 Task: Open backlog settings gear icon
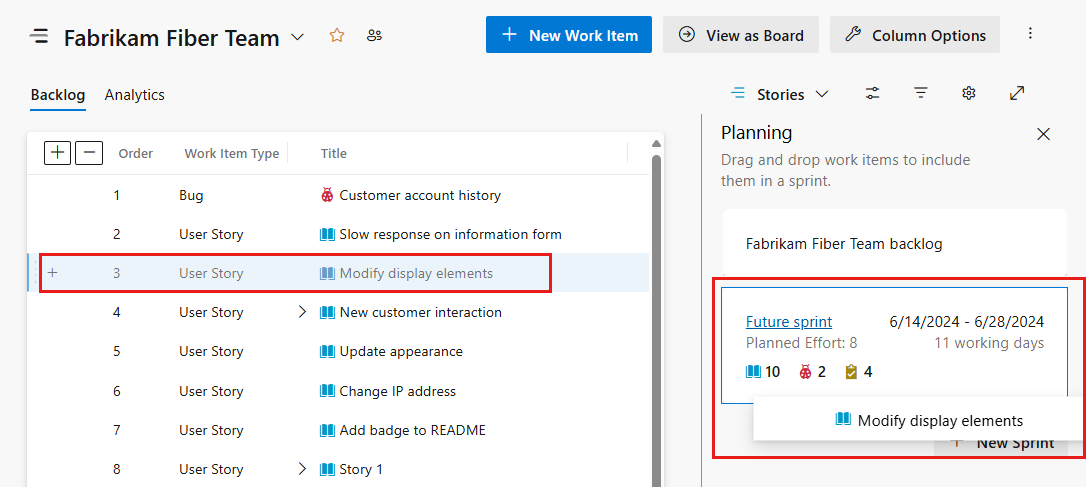pyautogui.click(x=968, y=93)
